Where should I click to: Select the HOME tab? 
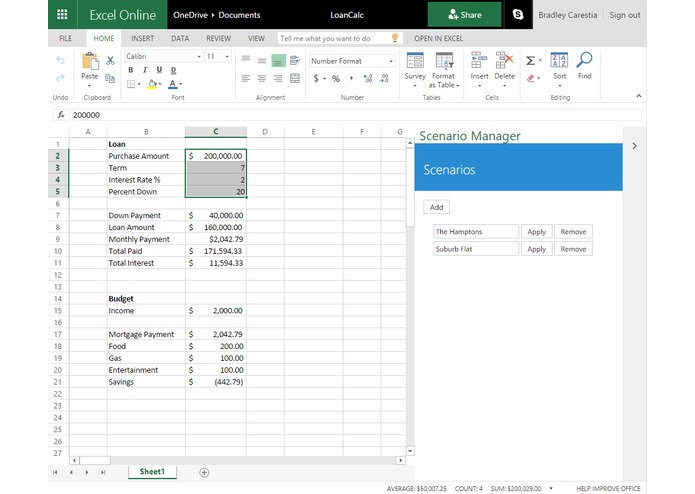click(x=104, y=39)
